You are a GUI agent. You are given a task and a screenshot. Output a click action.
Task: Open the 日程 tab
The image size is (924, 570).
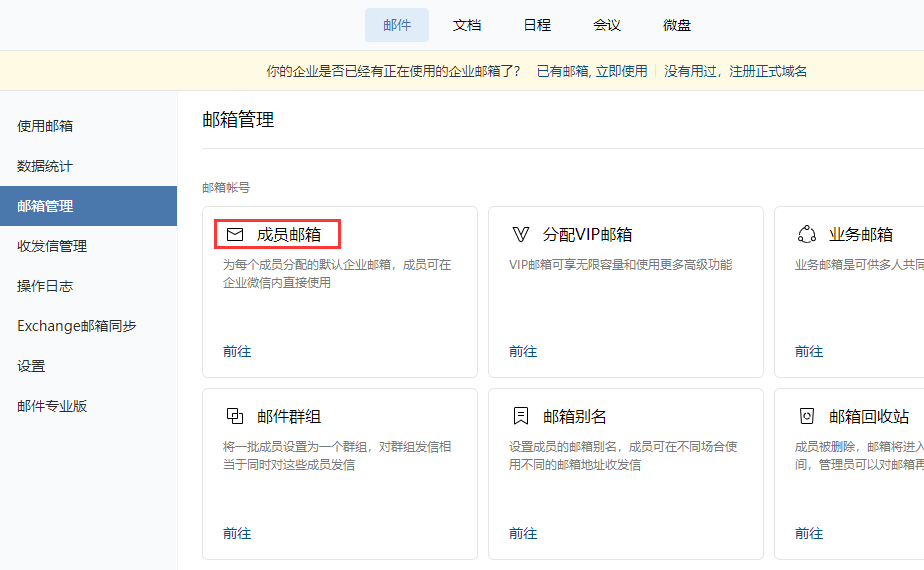tap(537, 25)
